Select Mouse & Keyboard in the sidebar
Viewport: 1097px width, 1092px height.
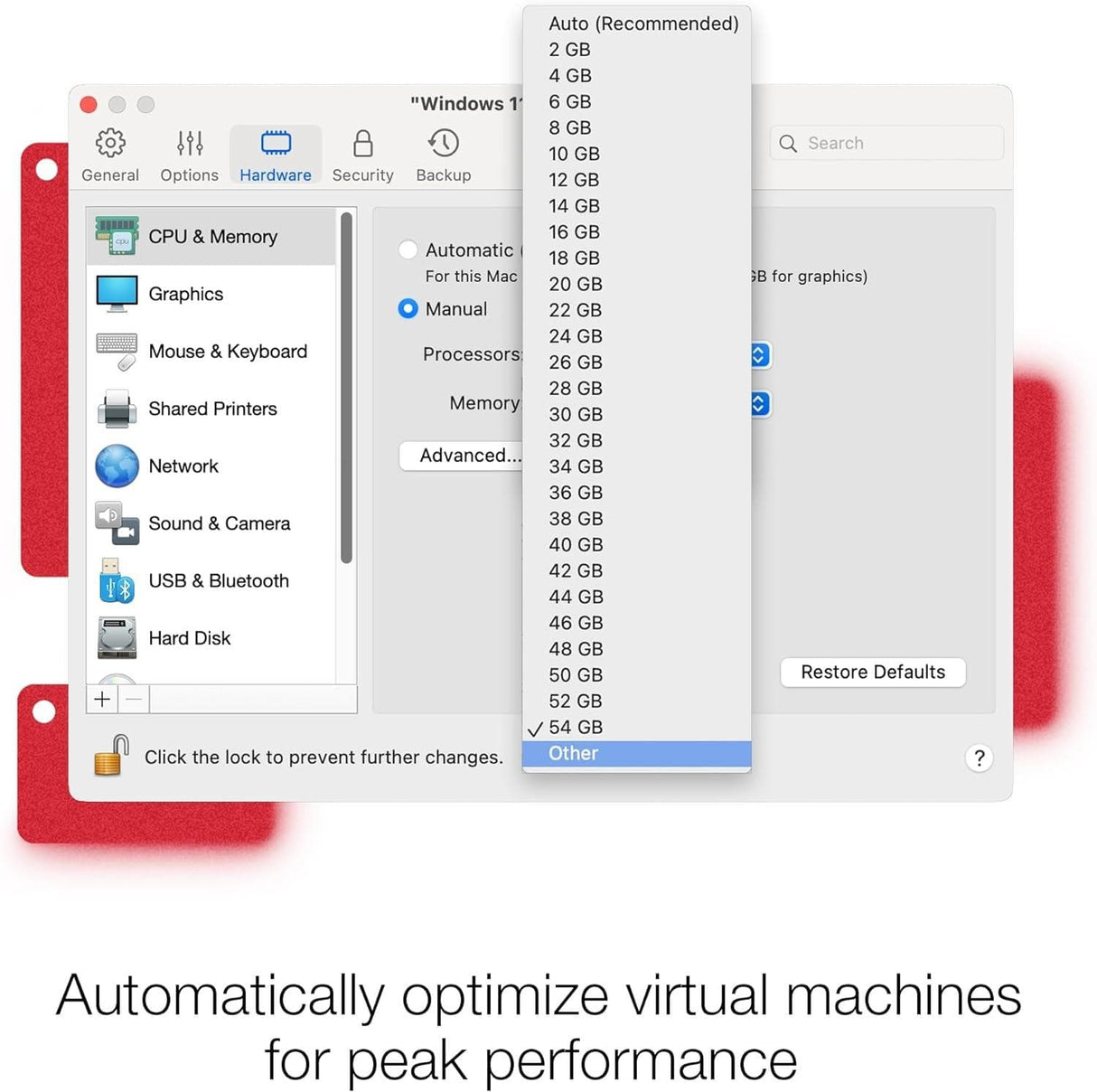(117, 351)
